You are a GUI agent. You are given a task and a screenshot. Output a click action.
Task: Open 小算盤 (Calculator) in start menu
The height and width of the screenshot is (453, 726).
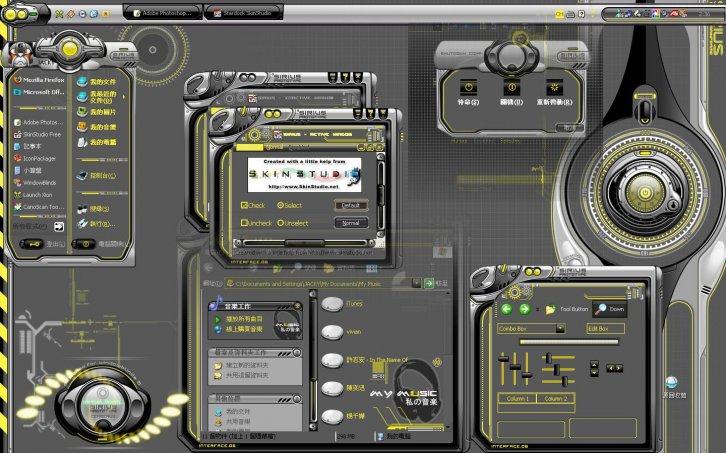click(28, 170)
